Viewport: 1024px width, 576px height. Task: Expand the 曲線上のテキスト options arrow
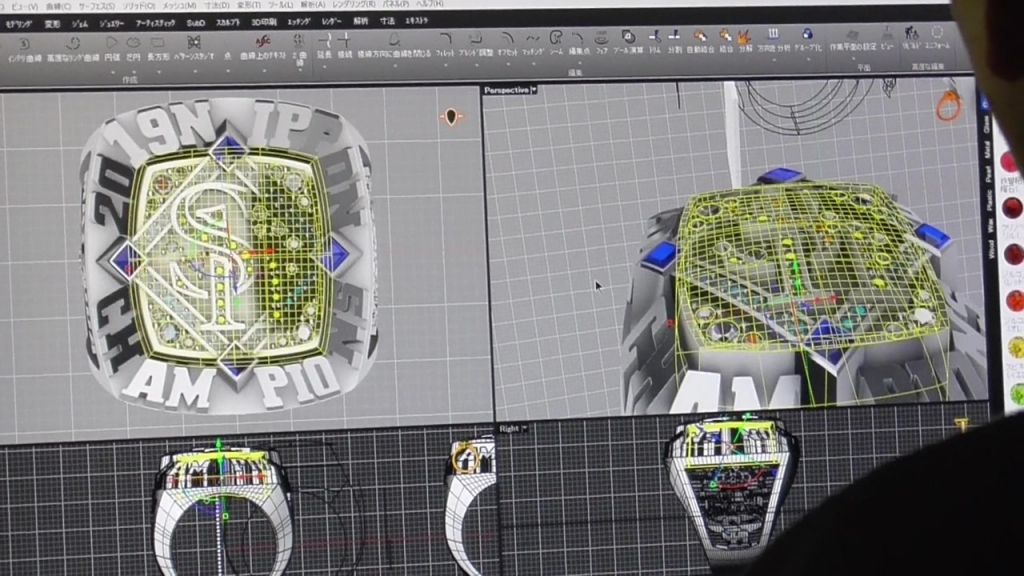point(263,69)
